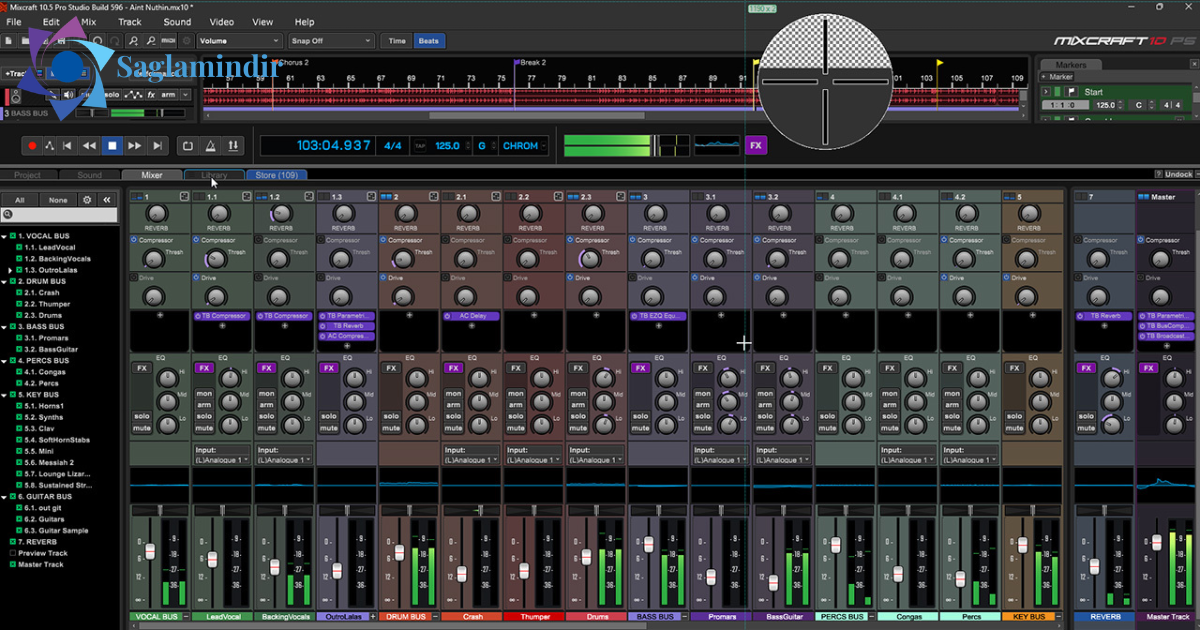The width and height of the screenshot is (1200, 630).
Task: Click the FX button on VOCAL BUS channel
Action: 142,368
